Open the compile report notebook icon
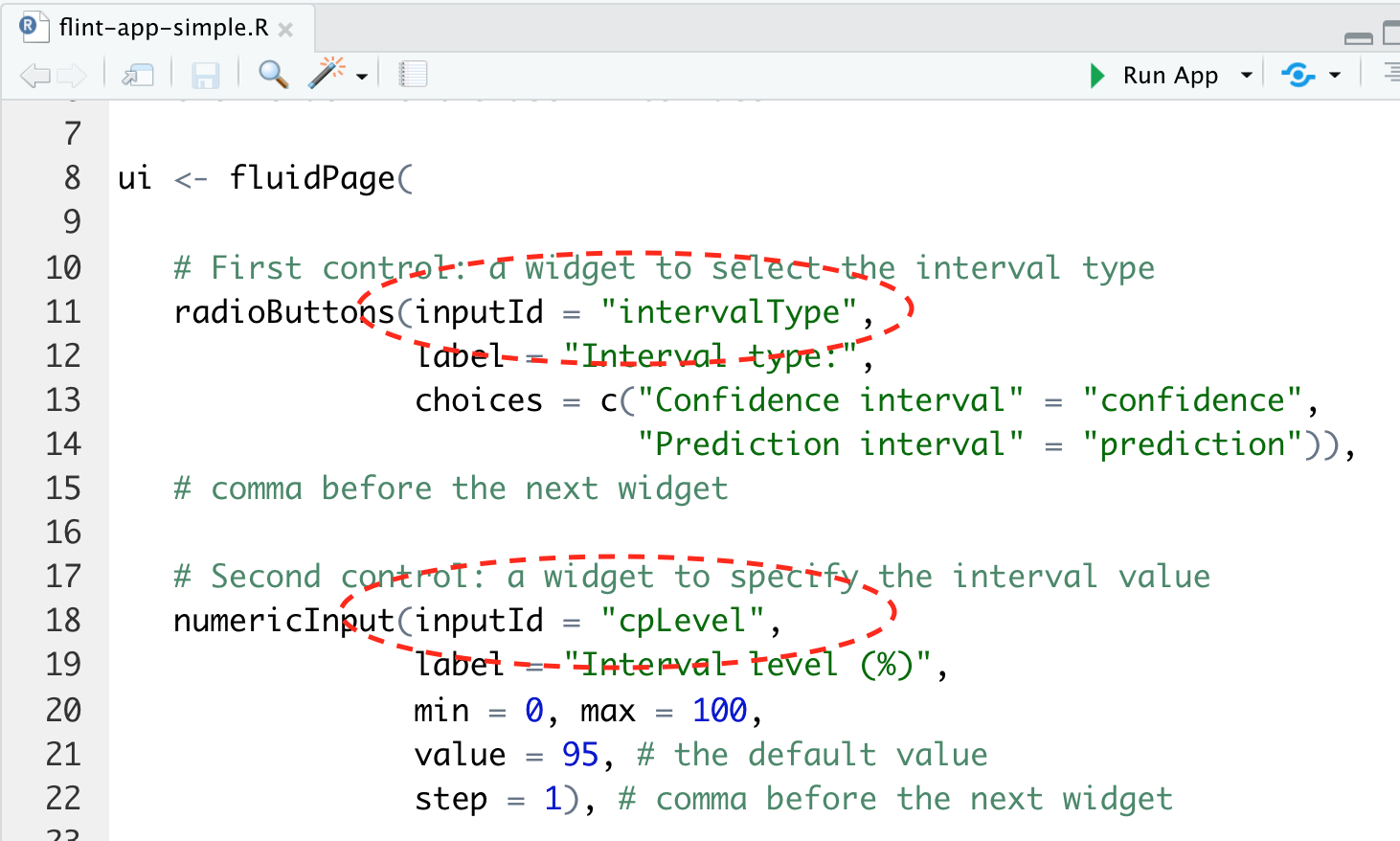 pos(413,74)
